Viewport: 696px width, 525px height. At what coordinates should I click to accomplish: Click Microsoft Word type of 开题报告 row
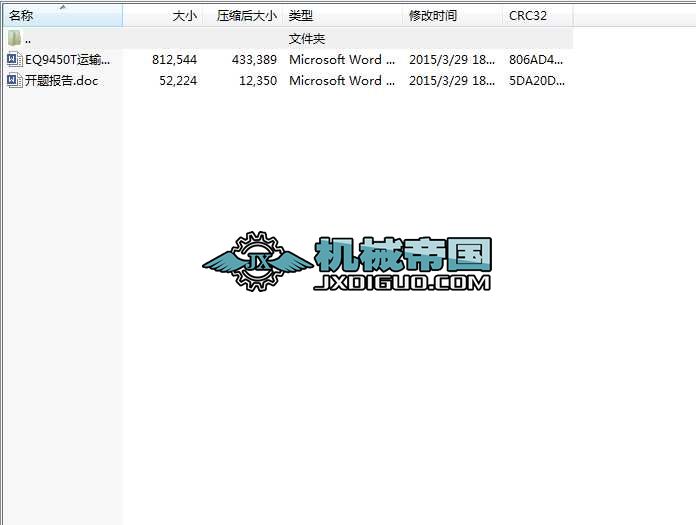click(342, 81)
